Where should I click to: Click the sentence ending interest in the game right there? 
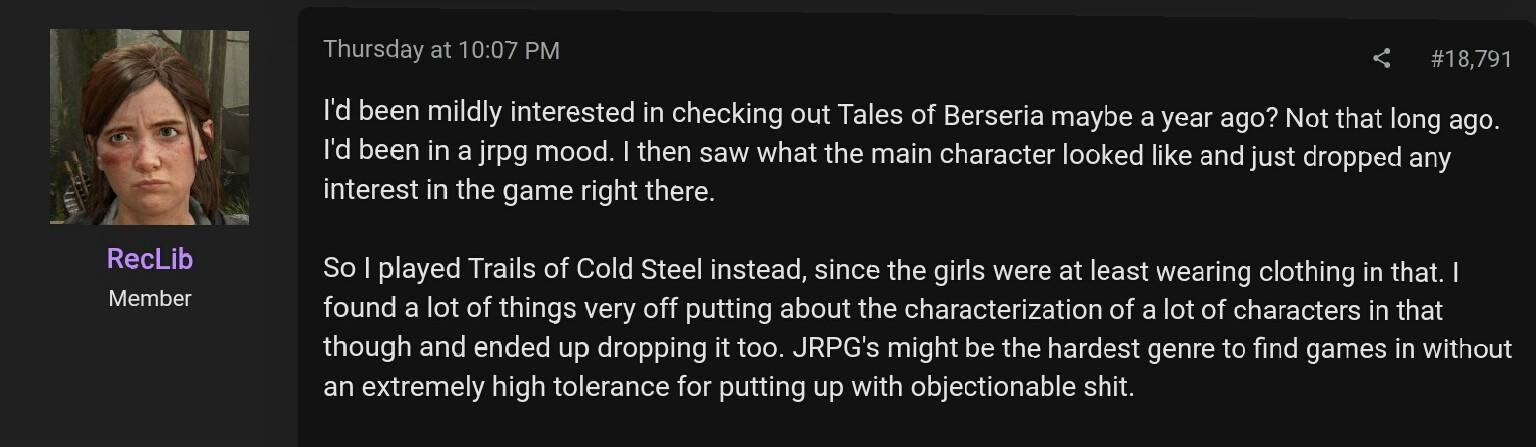[x=519, y=191]
